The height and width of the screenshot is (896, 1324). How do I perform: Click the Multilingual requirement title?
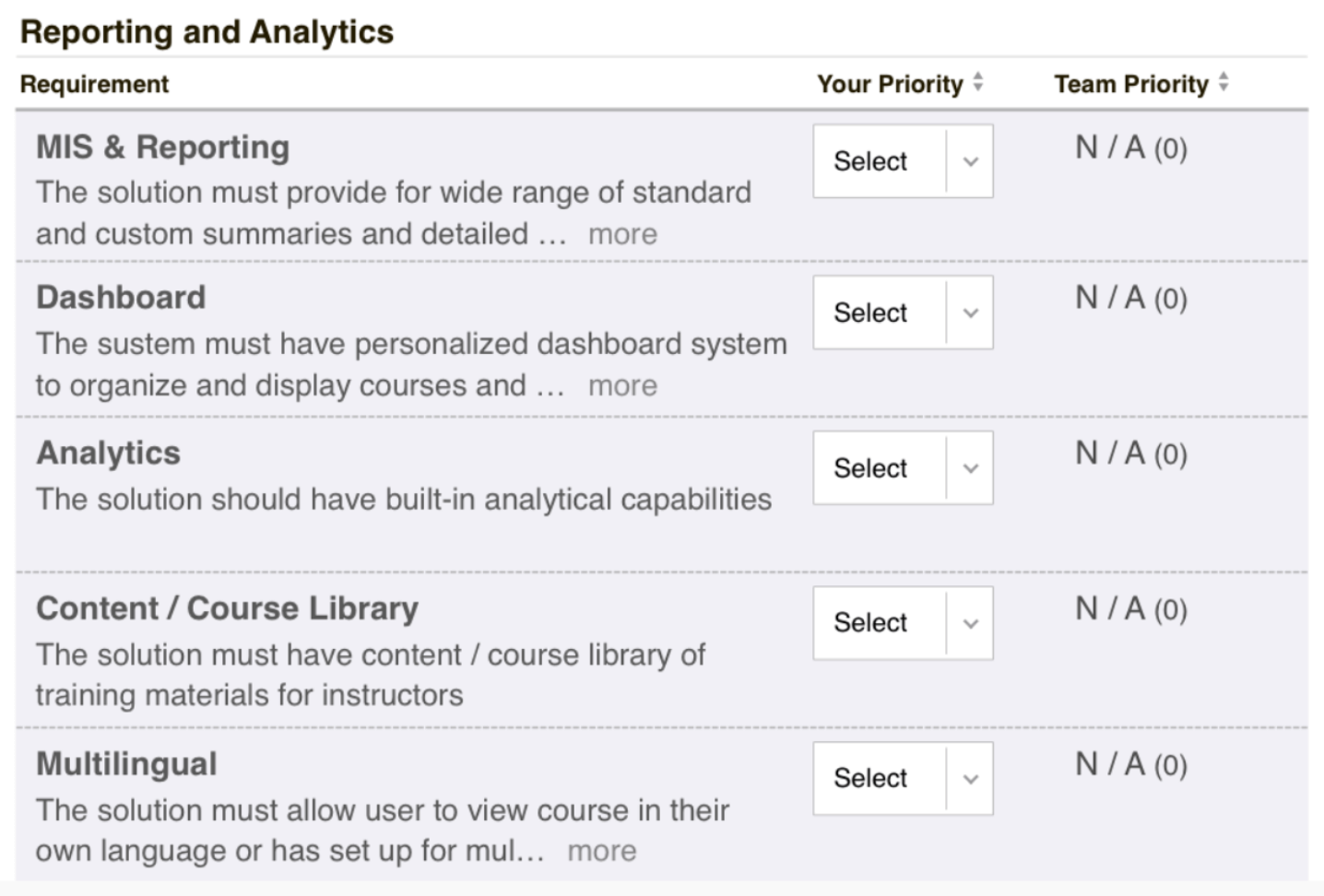pyautogui.click(x=126, y=764)
